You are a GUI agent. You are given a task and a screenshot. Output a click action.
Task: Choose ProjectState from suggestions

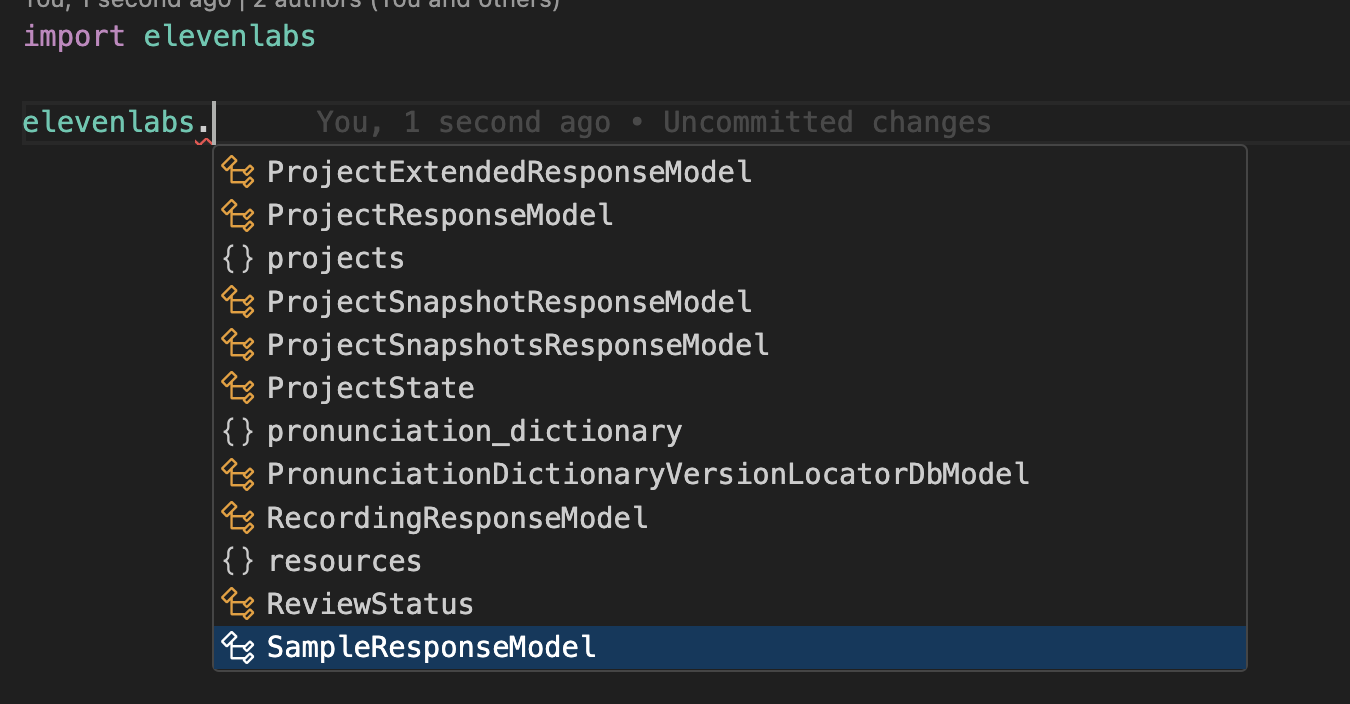371,388
